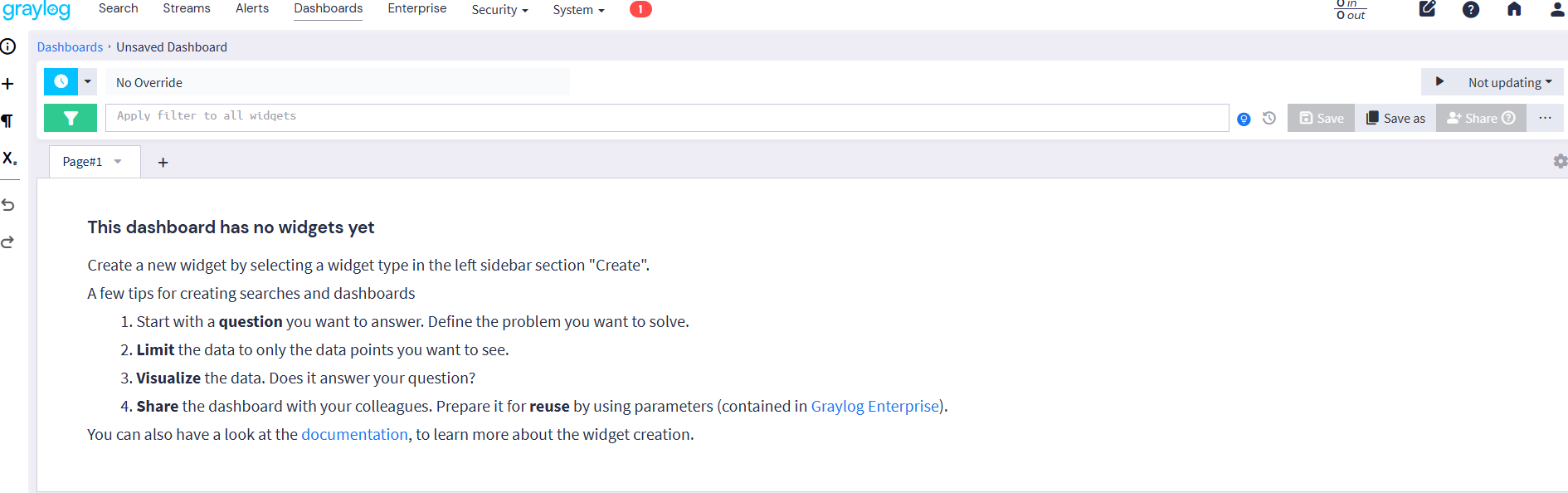Click the green filter funnel button
The image size is (1568, 493).
[x=71, y=118]
